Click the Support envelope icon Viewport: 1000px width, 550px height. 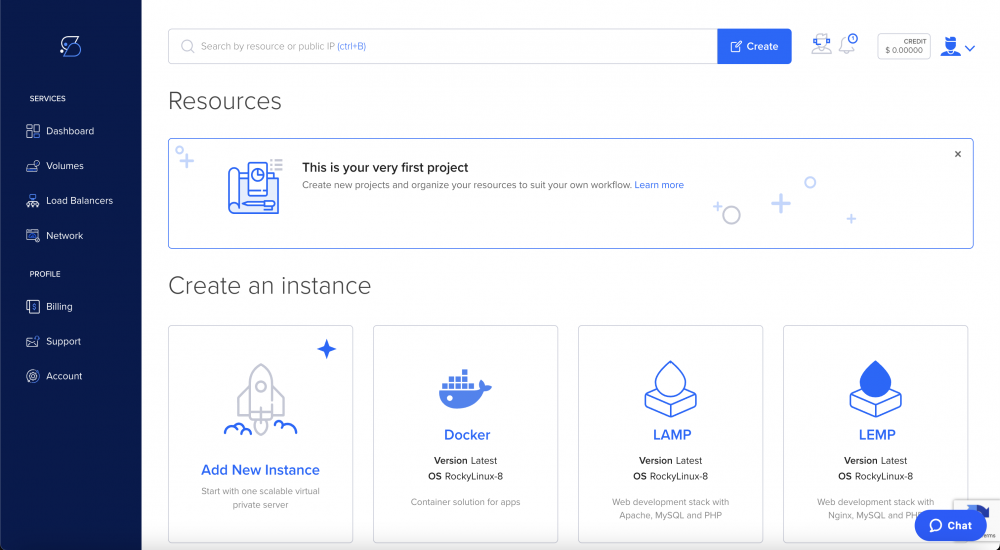33,341
